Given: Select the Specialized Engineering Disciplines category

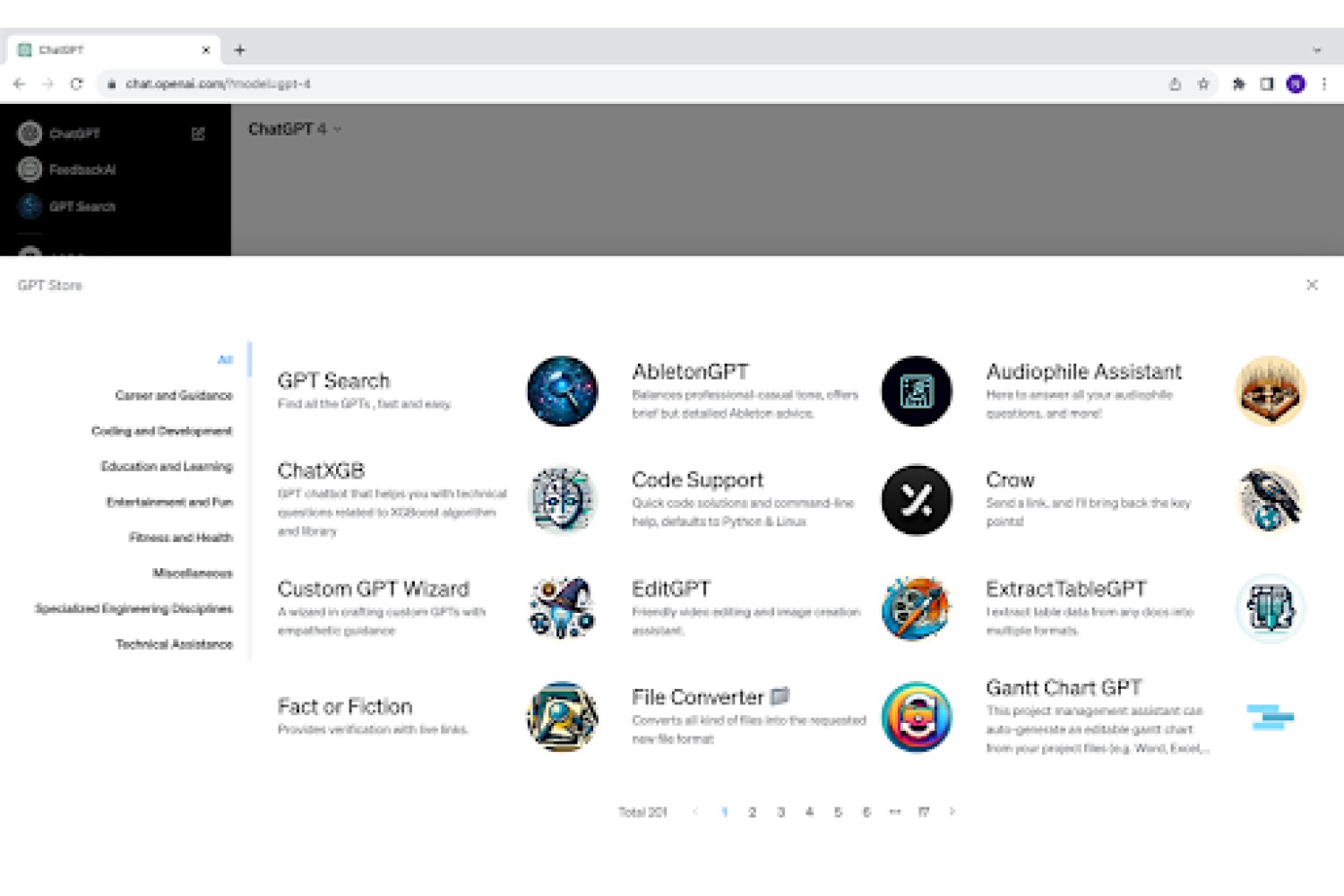Looking at the screenshot, I should tap(134, 608).
